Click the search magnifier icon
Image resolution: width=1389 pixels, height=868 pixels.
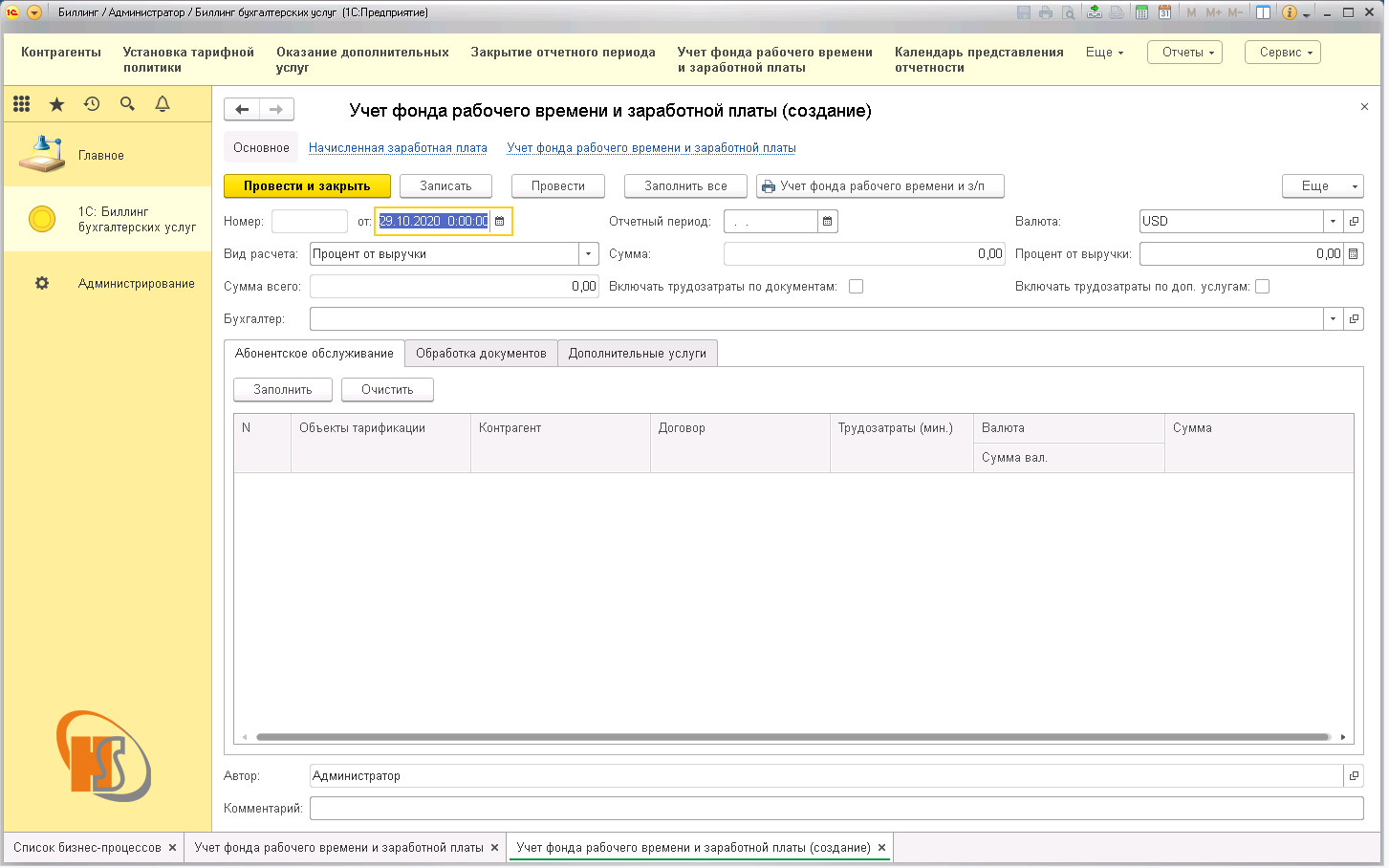pyautogui.click(x=127, y=104)
